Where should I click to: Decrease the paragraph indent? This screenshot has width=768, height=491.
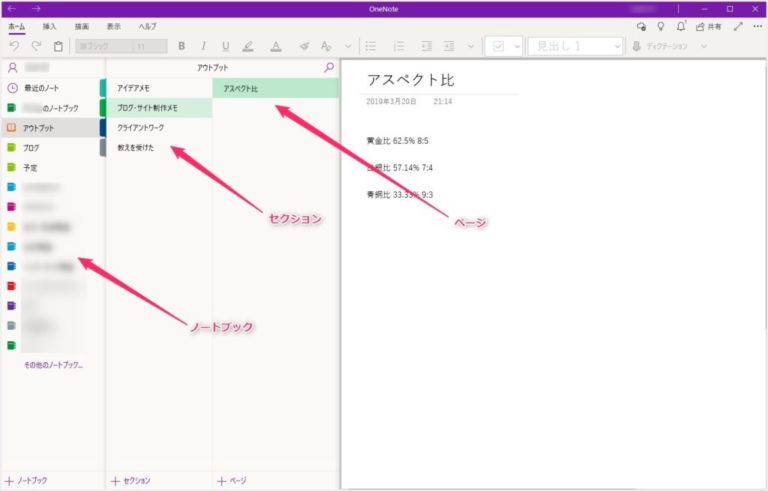[x=427, y=46]
